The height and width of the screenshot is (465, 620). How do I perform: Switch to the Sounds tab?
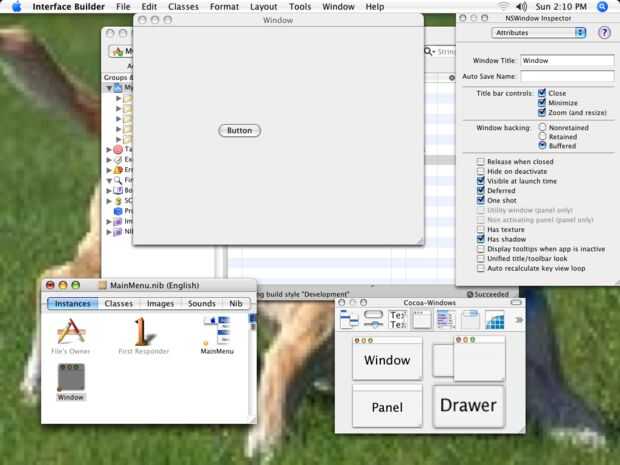(202, 303)
